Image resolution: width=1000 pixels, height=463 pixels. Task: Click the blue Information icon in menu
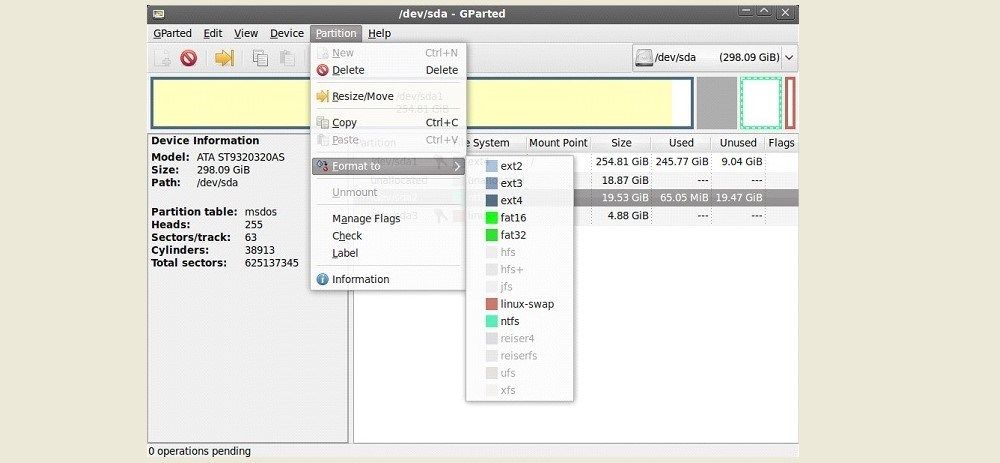tap(322, 280)
